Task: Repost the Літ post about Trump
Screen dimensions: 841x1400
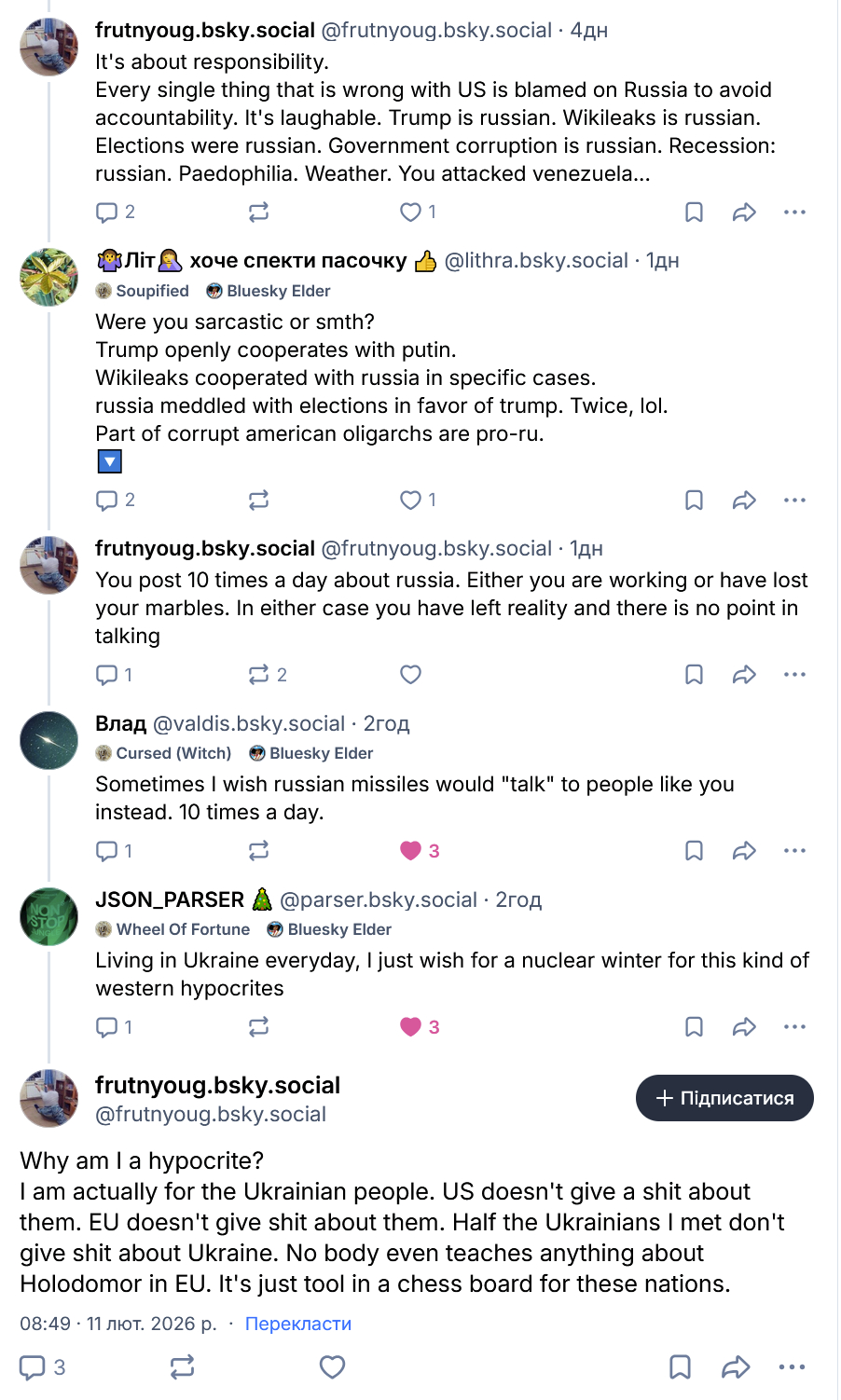Action: 258,501
